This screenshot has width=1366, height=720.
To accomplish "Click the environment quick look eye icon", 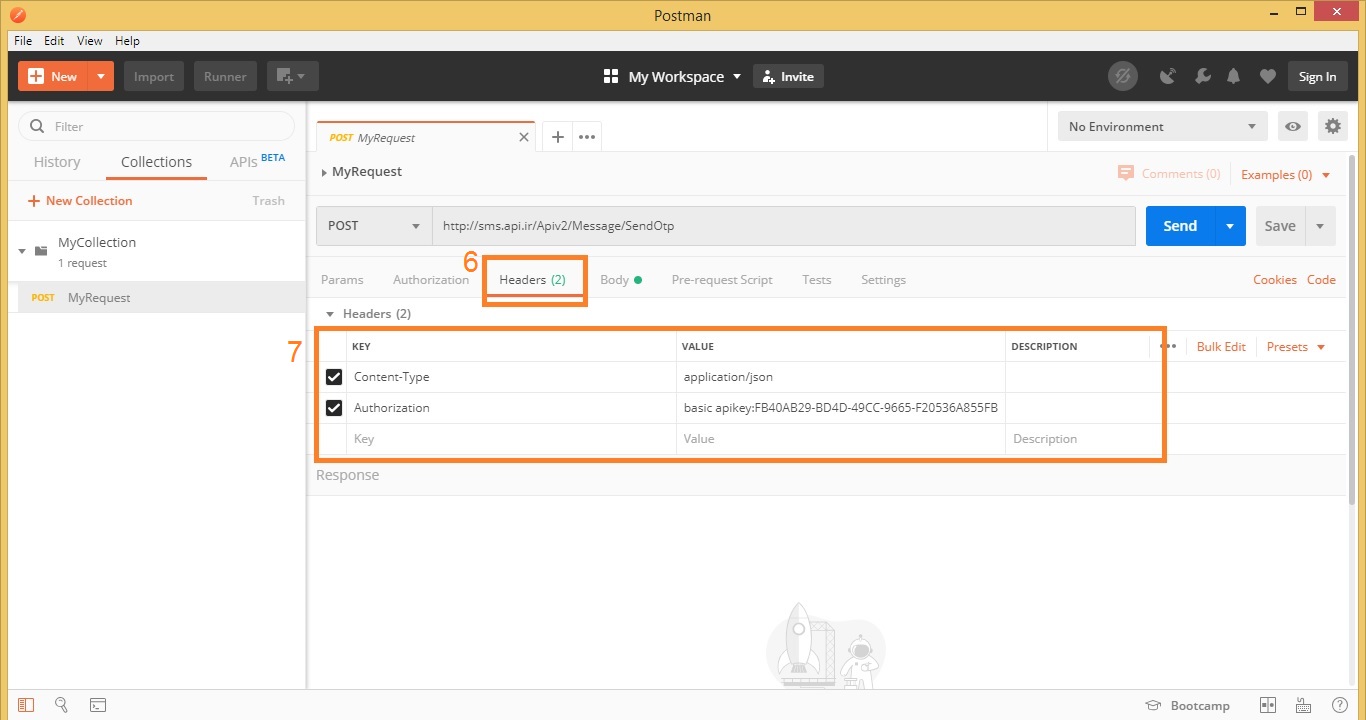I will (1294, 126).
